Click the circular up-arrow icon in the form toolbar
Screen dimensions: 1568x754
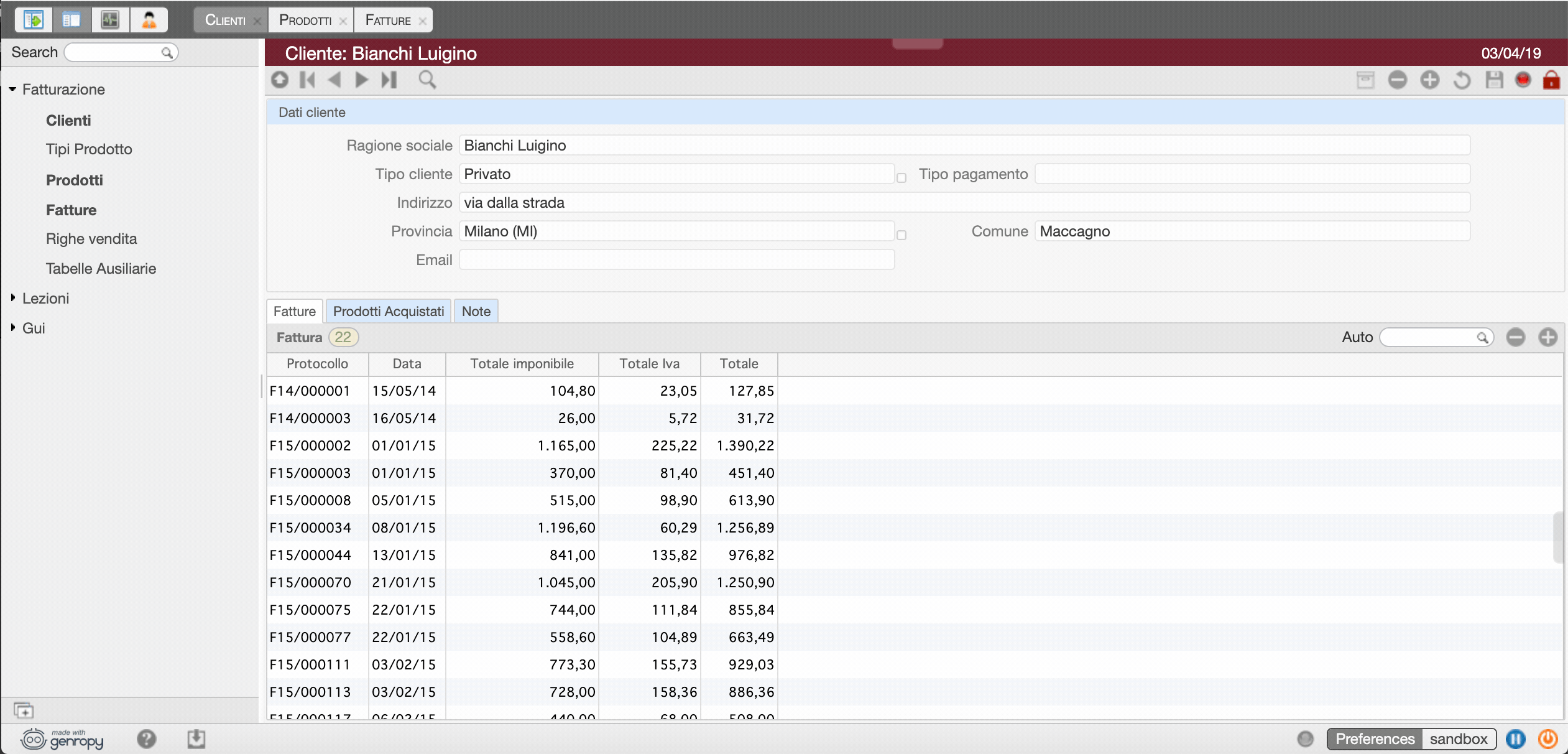280,80
